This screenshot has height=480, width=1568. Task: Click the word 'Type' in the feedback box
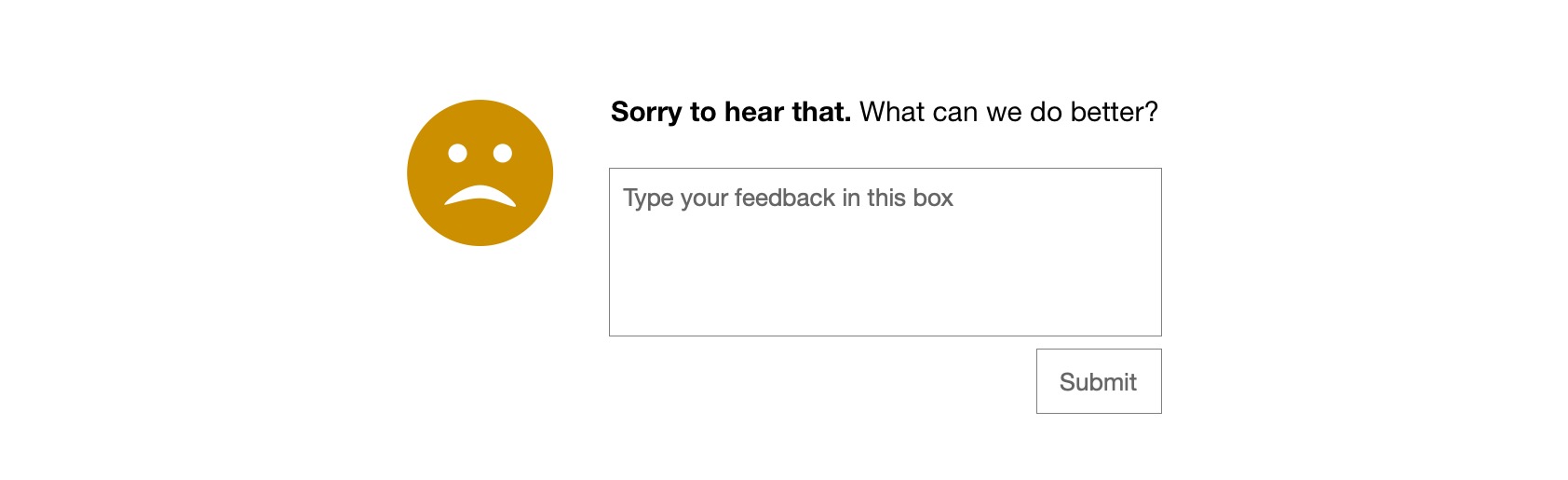[x=648, y=199]
